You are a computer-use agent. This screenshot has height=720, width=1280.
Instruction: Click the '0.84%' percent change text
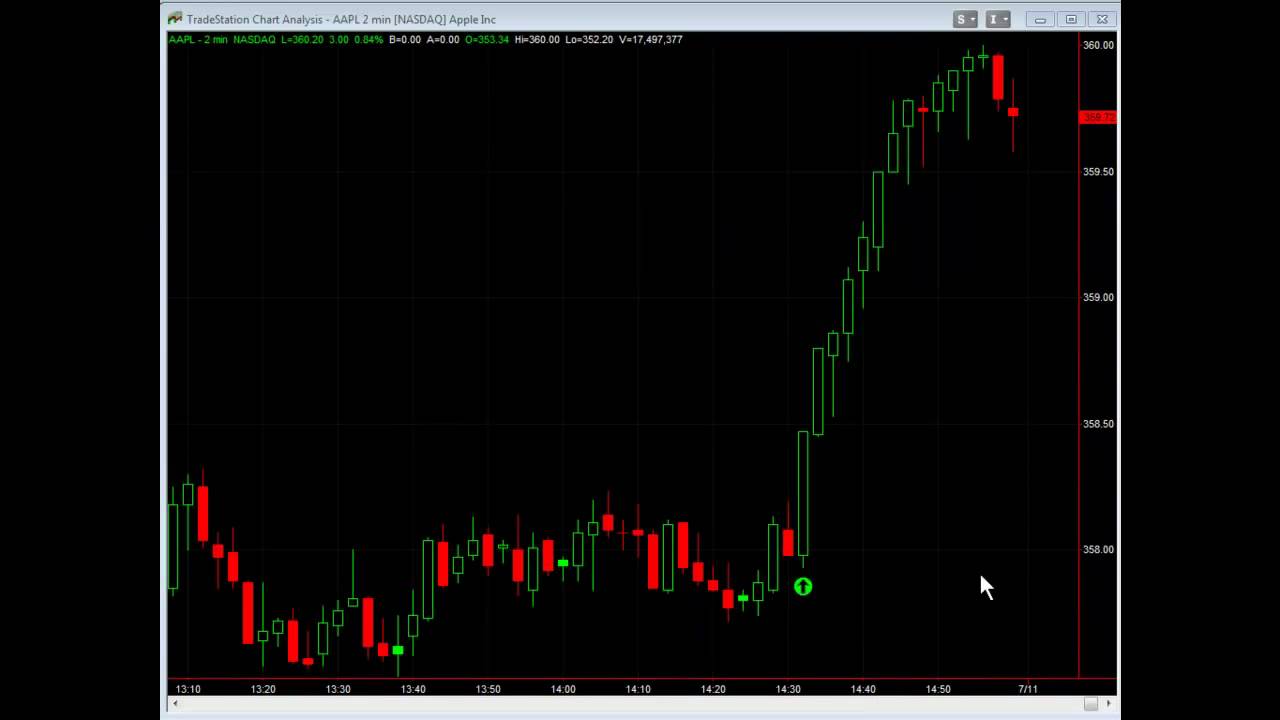[368, 40]
